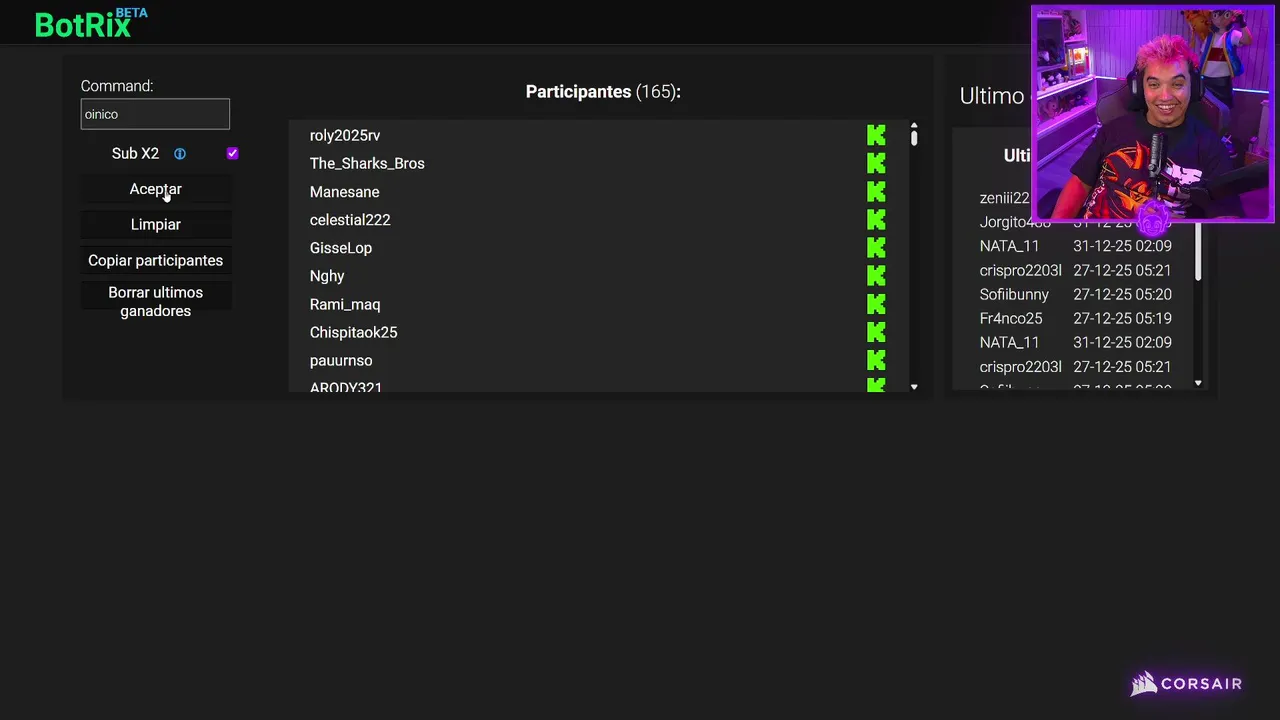This screenshot has height=720, width=1280.
Task: Click Kick icon in Manesane row
Action: tap(876, 191)
